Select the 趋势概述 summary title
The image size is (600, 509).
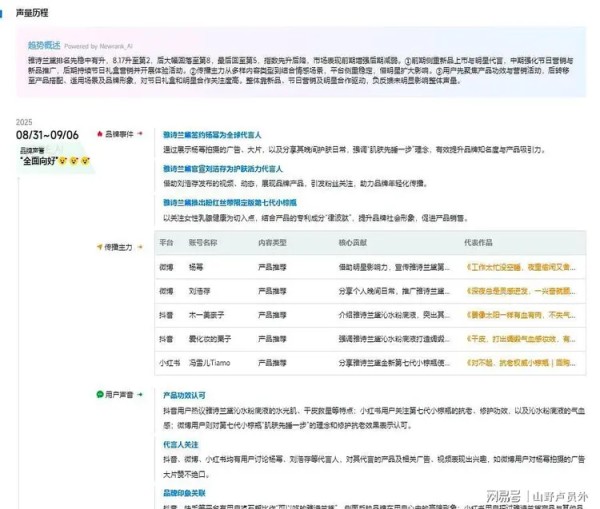[41, 46]
